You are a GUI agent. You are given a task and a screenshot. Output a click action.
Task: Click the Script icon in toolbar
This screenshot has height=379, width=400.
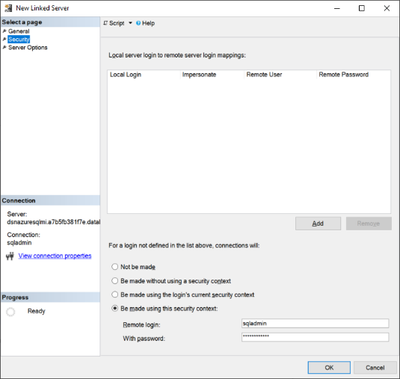coord(105,23)
